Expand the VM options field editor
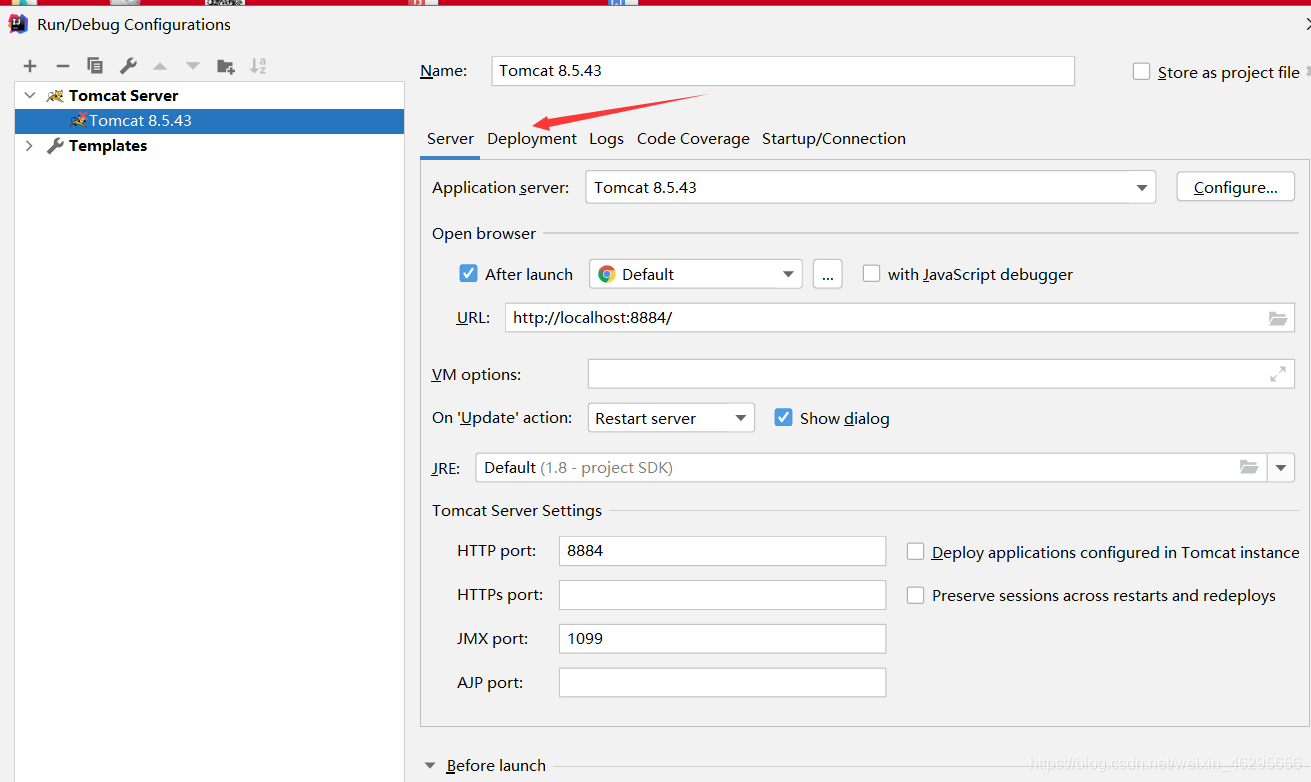 tap(1277, 374)
